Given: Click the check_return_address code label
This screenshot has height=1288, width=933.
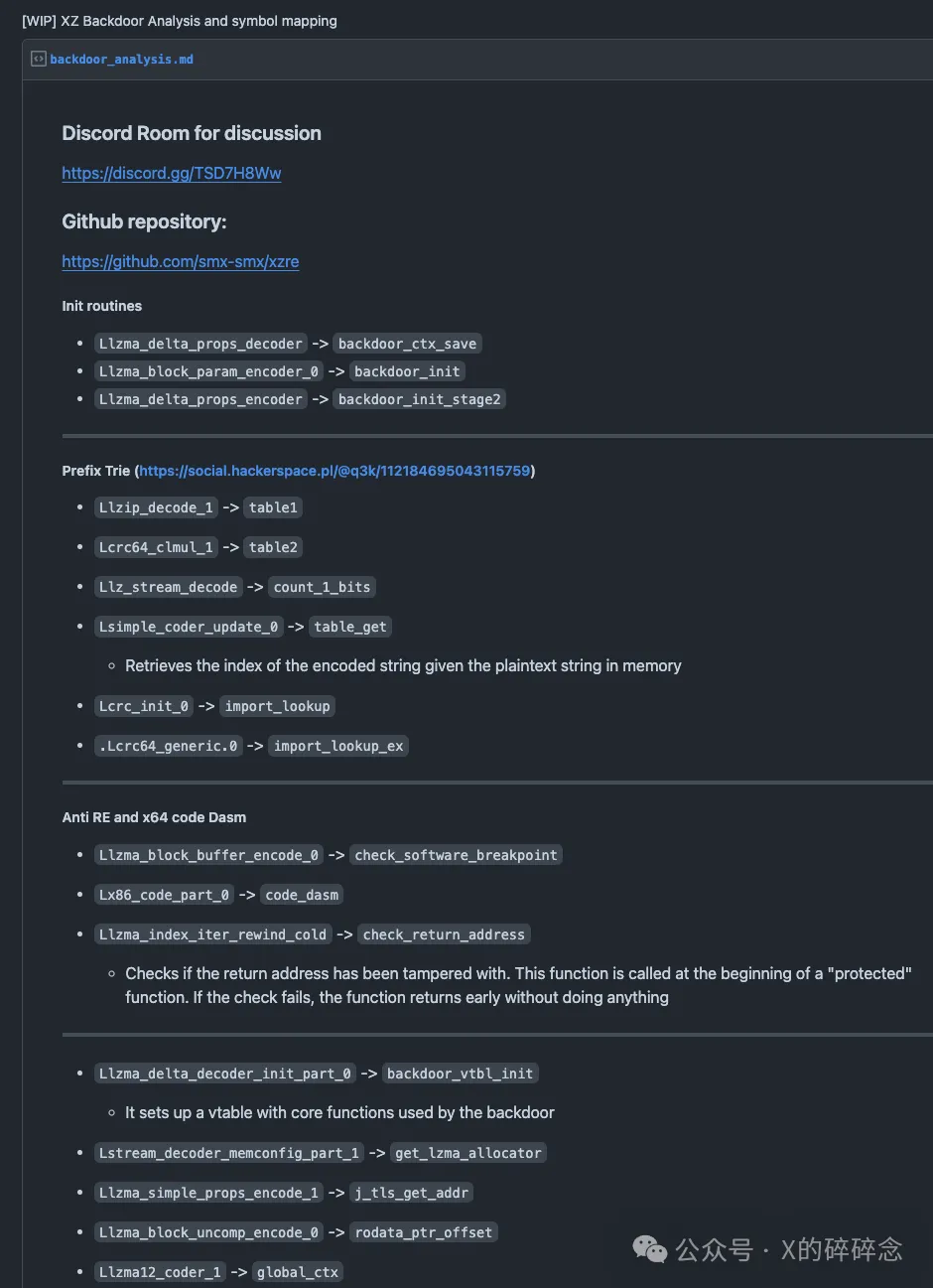Looking at the screenshot, I should click(444, 934).
